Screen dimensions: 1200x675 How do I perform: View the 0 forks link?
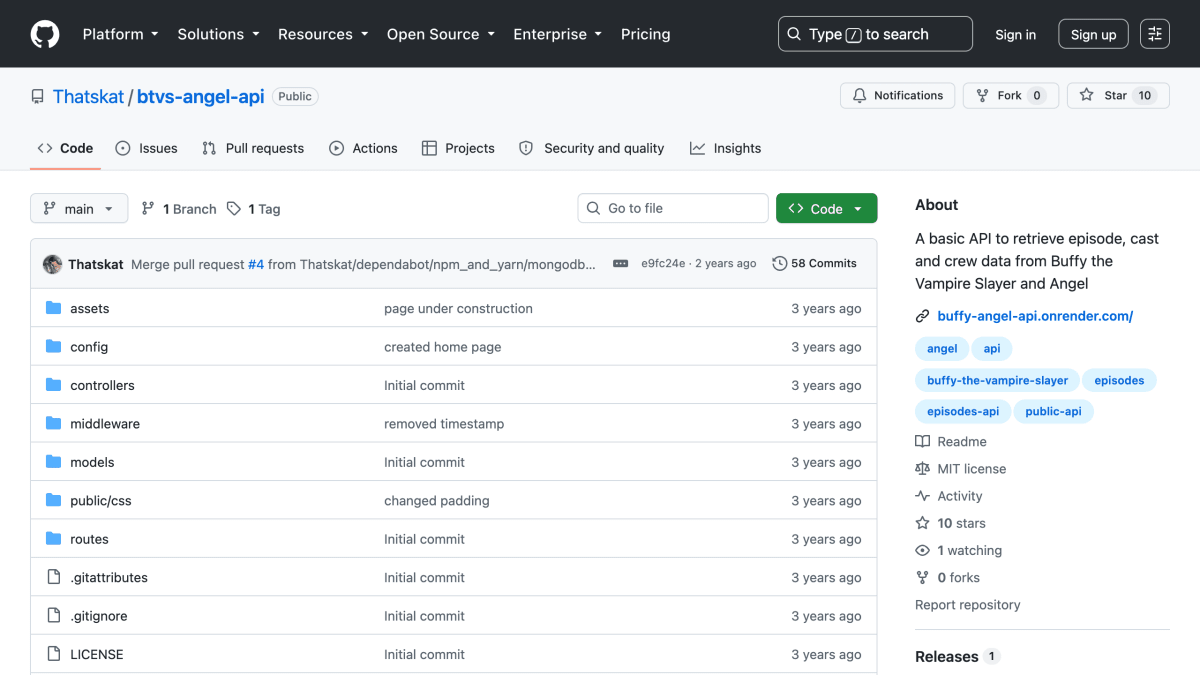tap(948, 578)
